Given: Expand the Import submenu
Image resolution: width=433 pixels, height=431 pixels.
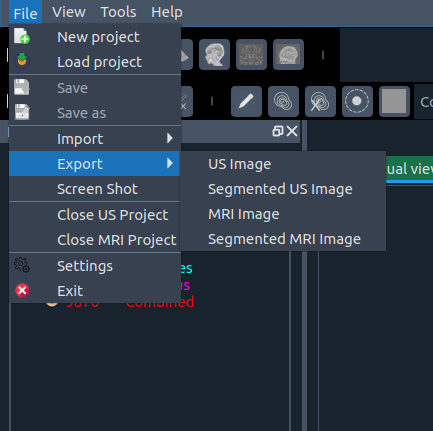Looking at the screenshot, I should (x=95, y=139).
